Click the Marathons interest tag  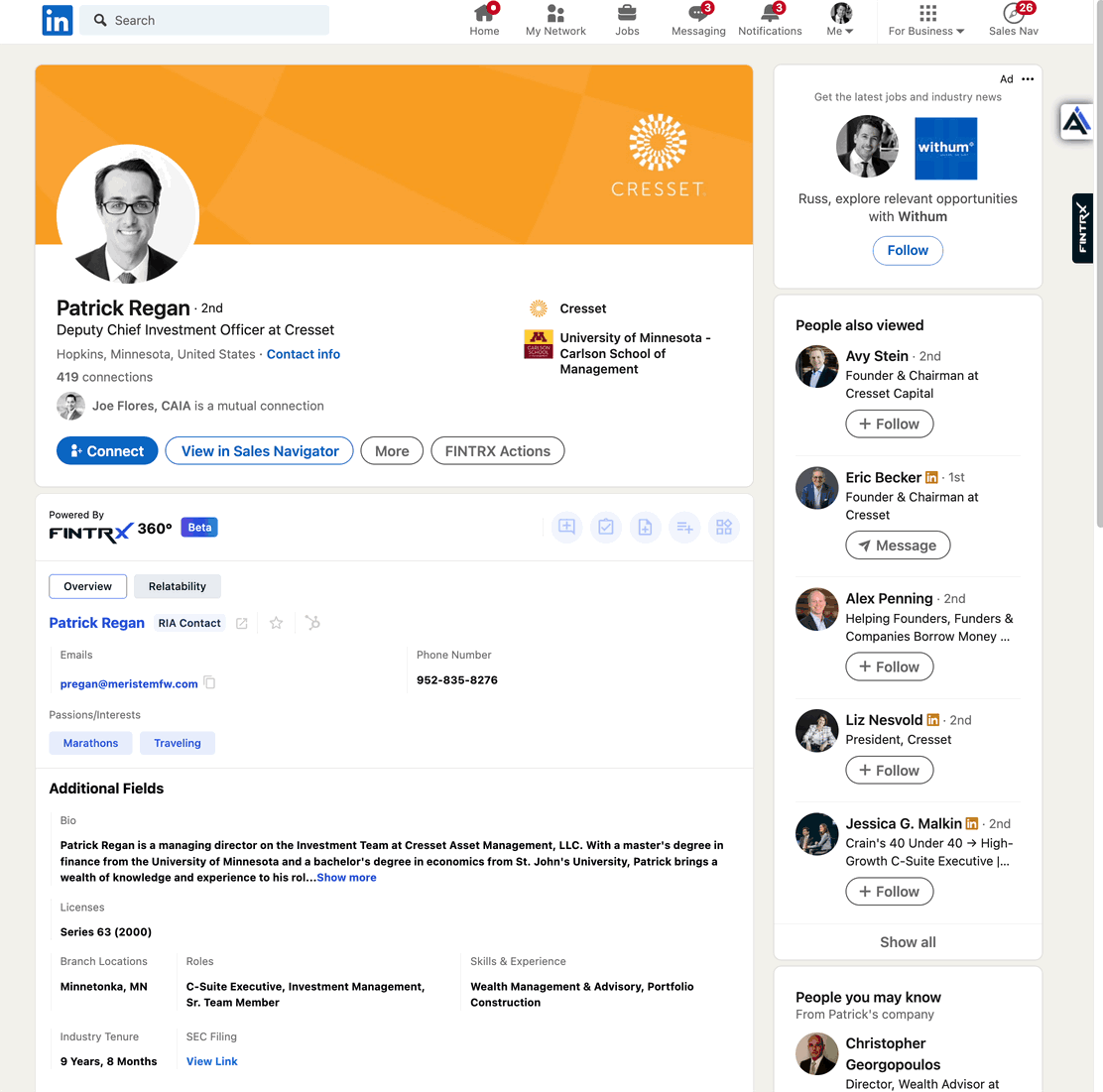[90, 743]
